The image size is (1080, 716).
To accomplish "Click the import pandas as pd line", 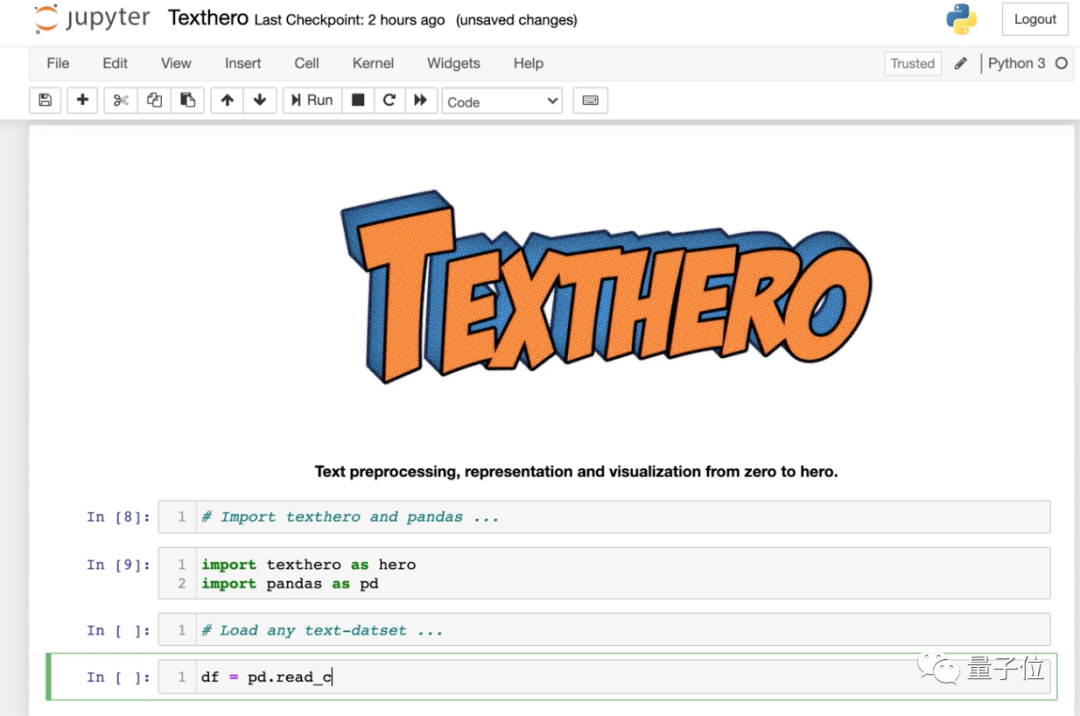I will point(290,584).
